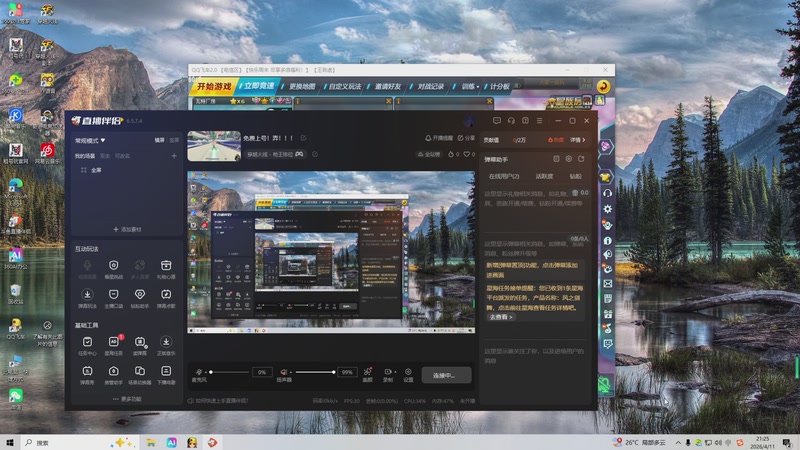Click the gear icon in QQ飞车 right sidebar

[x=608, y=209]
